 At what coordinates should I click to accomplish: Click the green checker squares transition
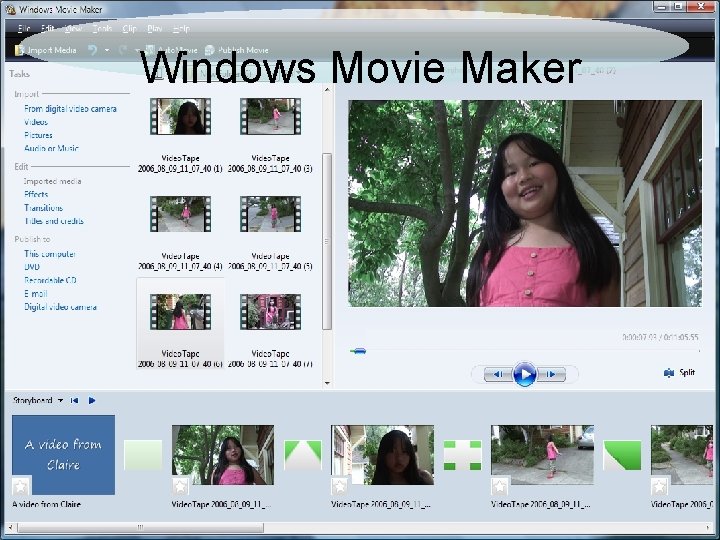coord(462,455)
